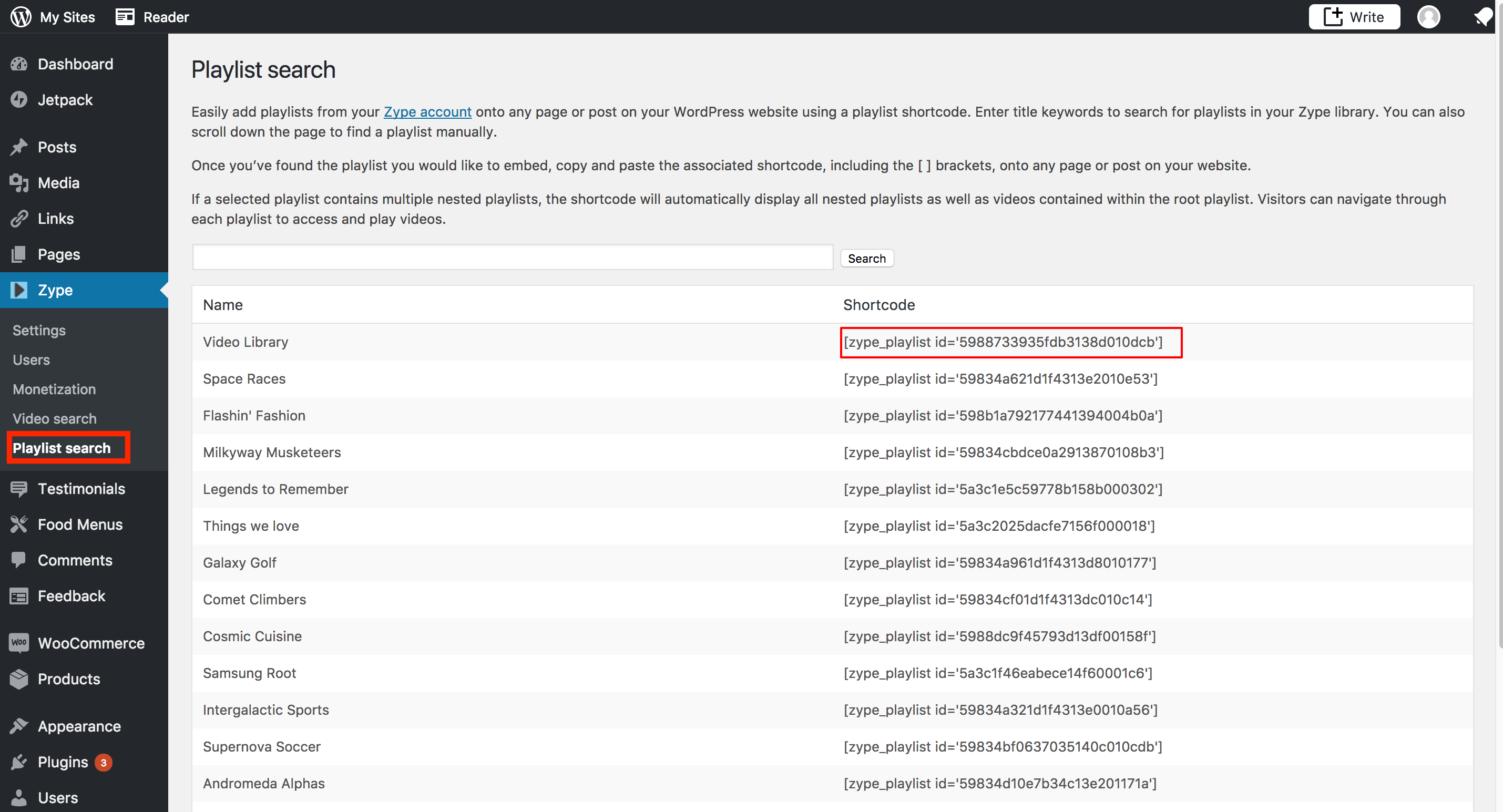The width and height of the screenshot is (1503, 812).
Task: Open the user avatar profile
Action: [x=1428, y=16]
